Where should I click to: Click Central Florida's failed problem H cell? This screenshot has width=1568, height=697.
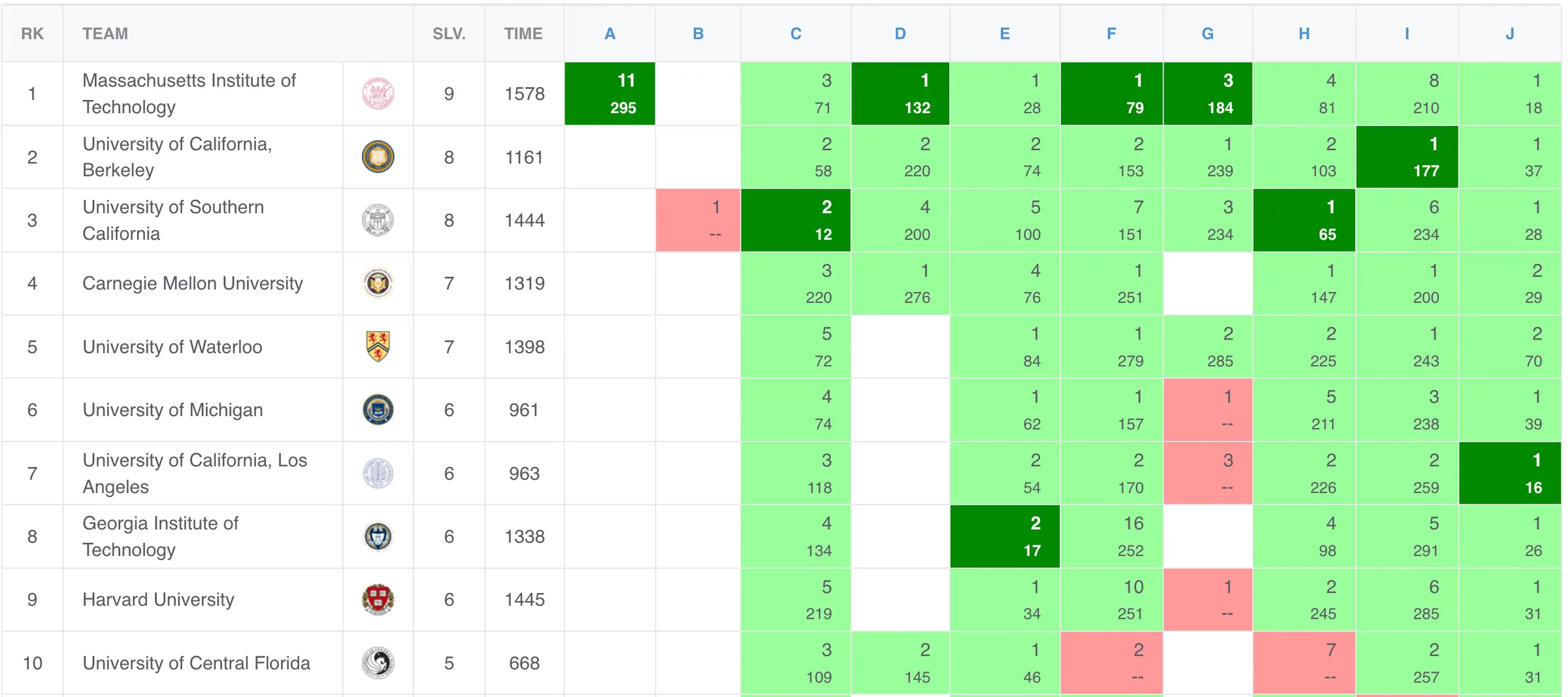click(1304, 663)
